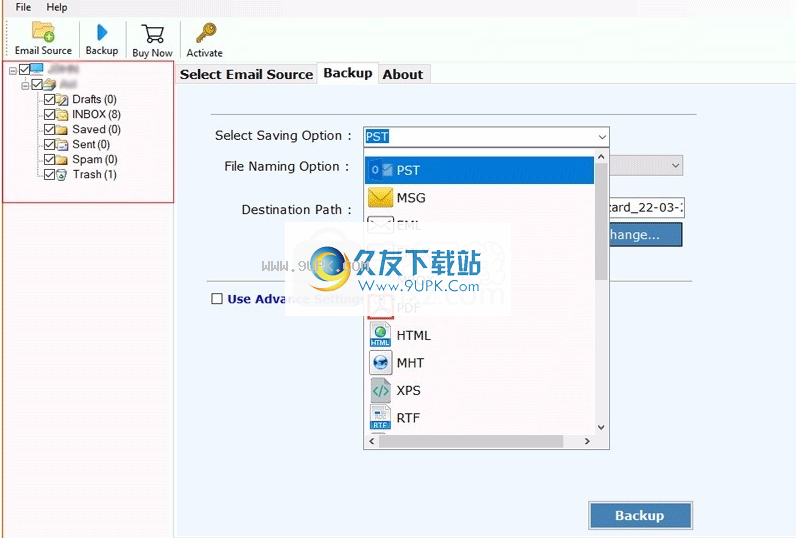The image size is (796, 538).
Task: Click list horizontal scroll right arrow
Action: (x=587, y=441)
